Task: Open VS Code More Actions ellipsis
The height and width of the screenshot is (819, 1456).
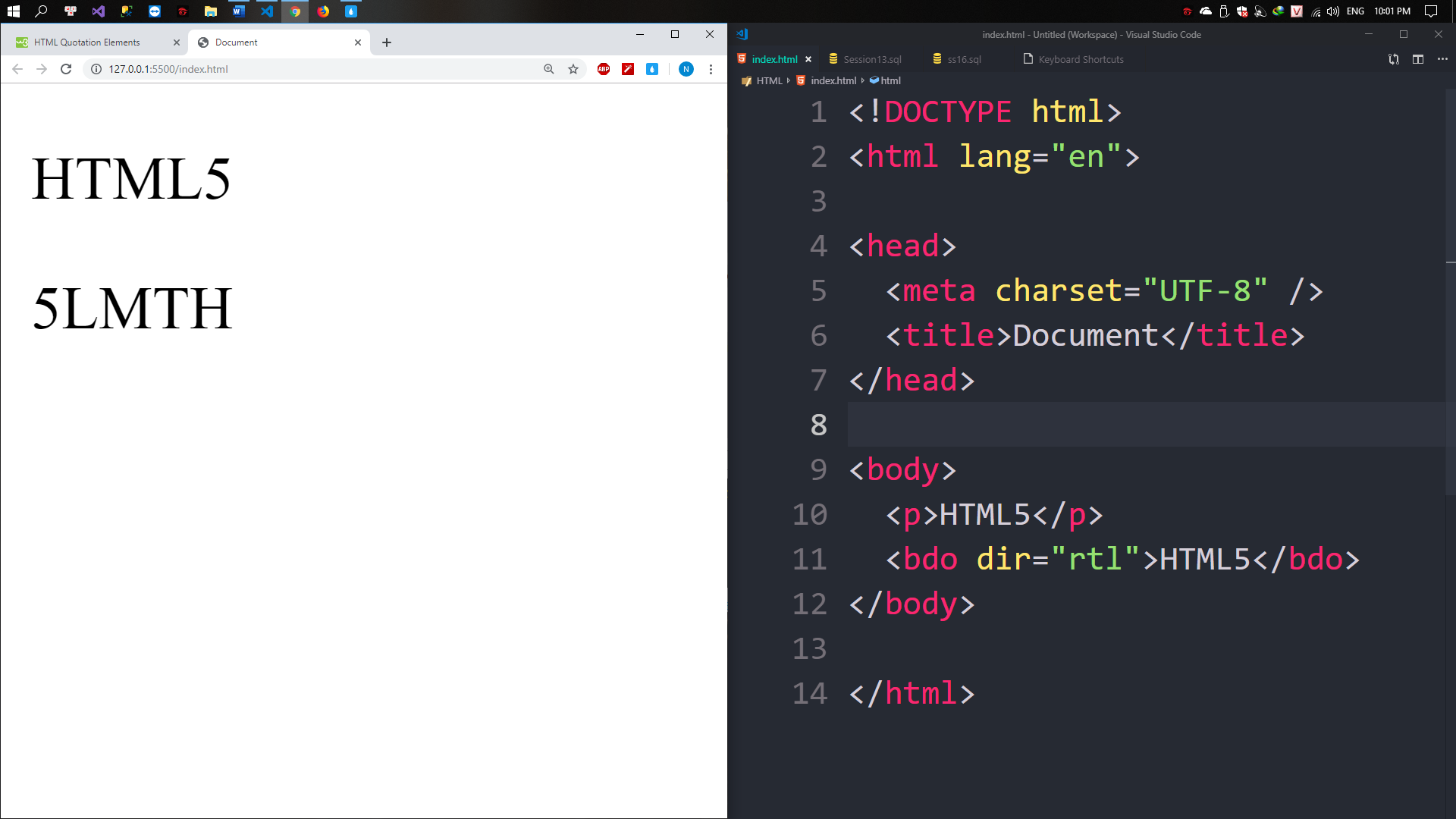Action: click(1442, 59)
